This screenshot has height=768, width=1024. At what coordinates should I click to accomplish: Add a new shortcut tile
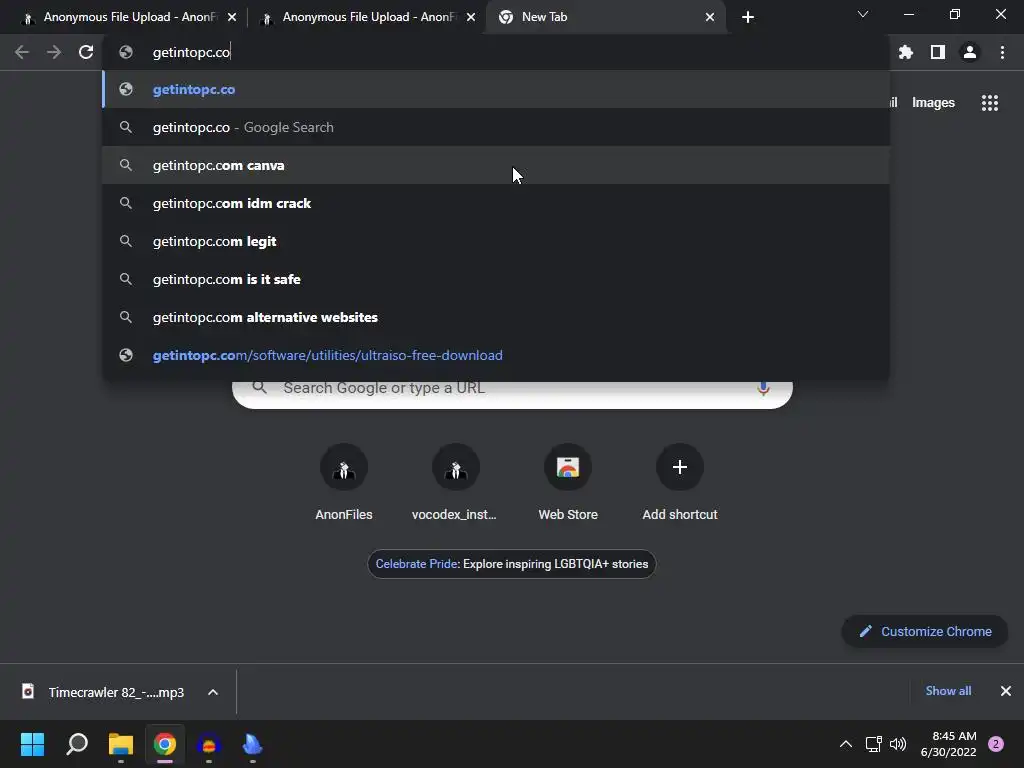point(680,482)
